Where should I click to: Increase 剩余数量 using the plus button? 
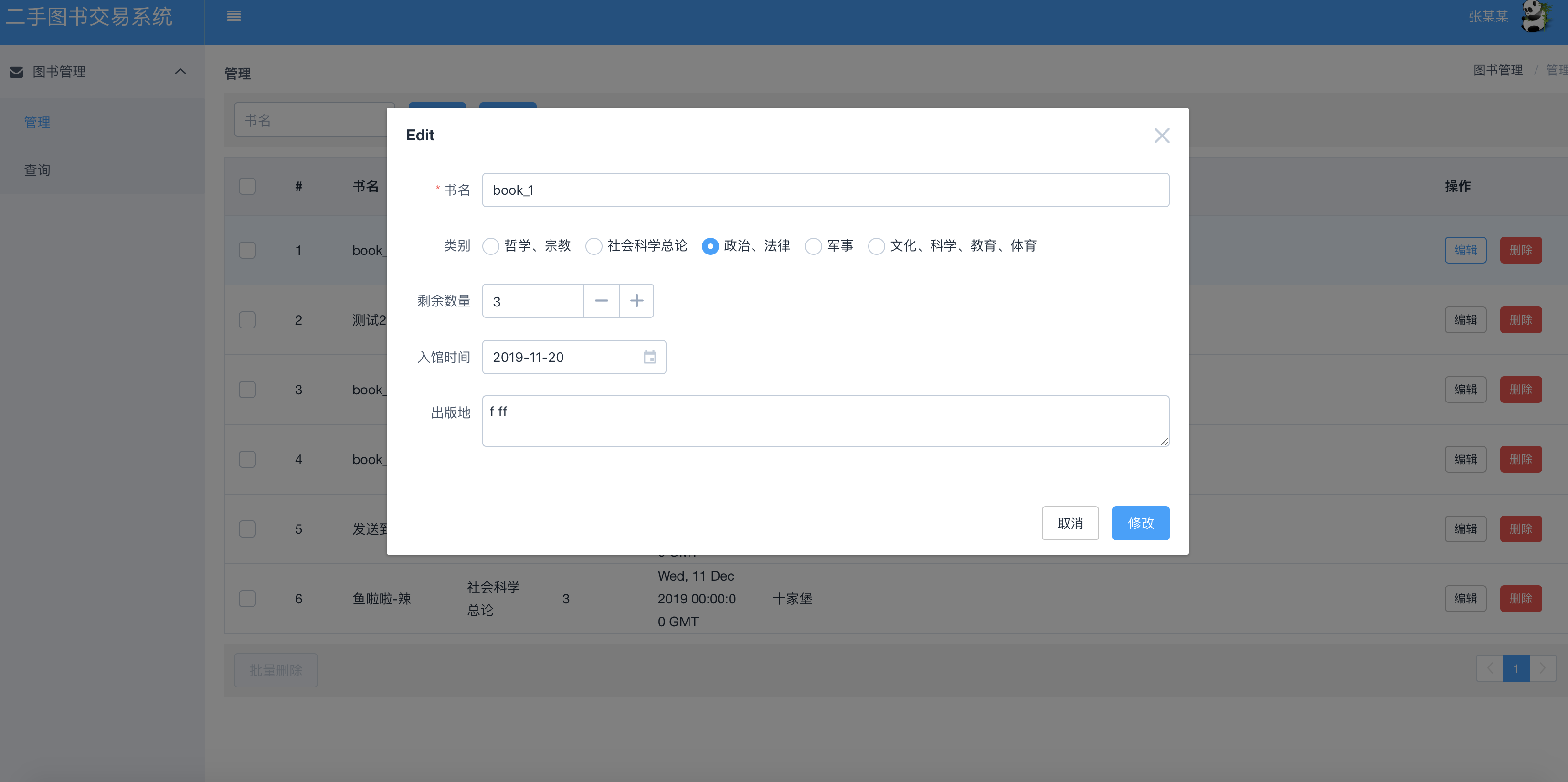636,301
